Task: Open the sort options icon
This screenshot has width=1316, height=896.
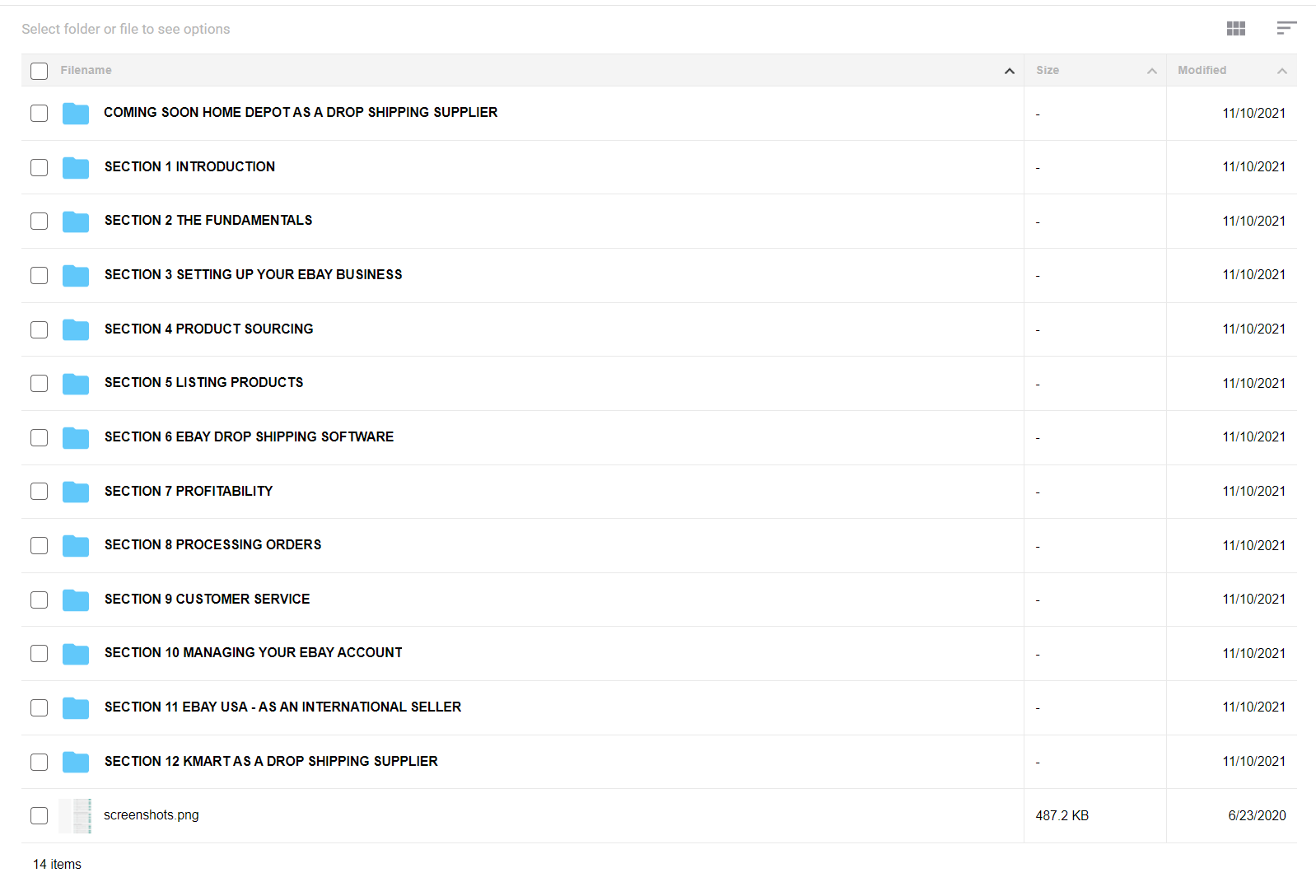Action: [1286, 29]
